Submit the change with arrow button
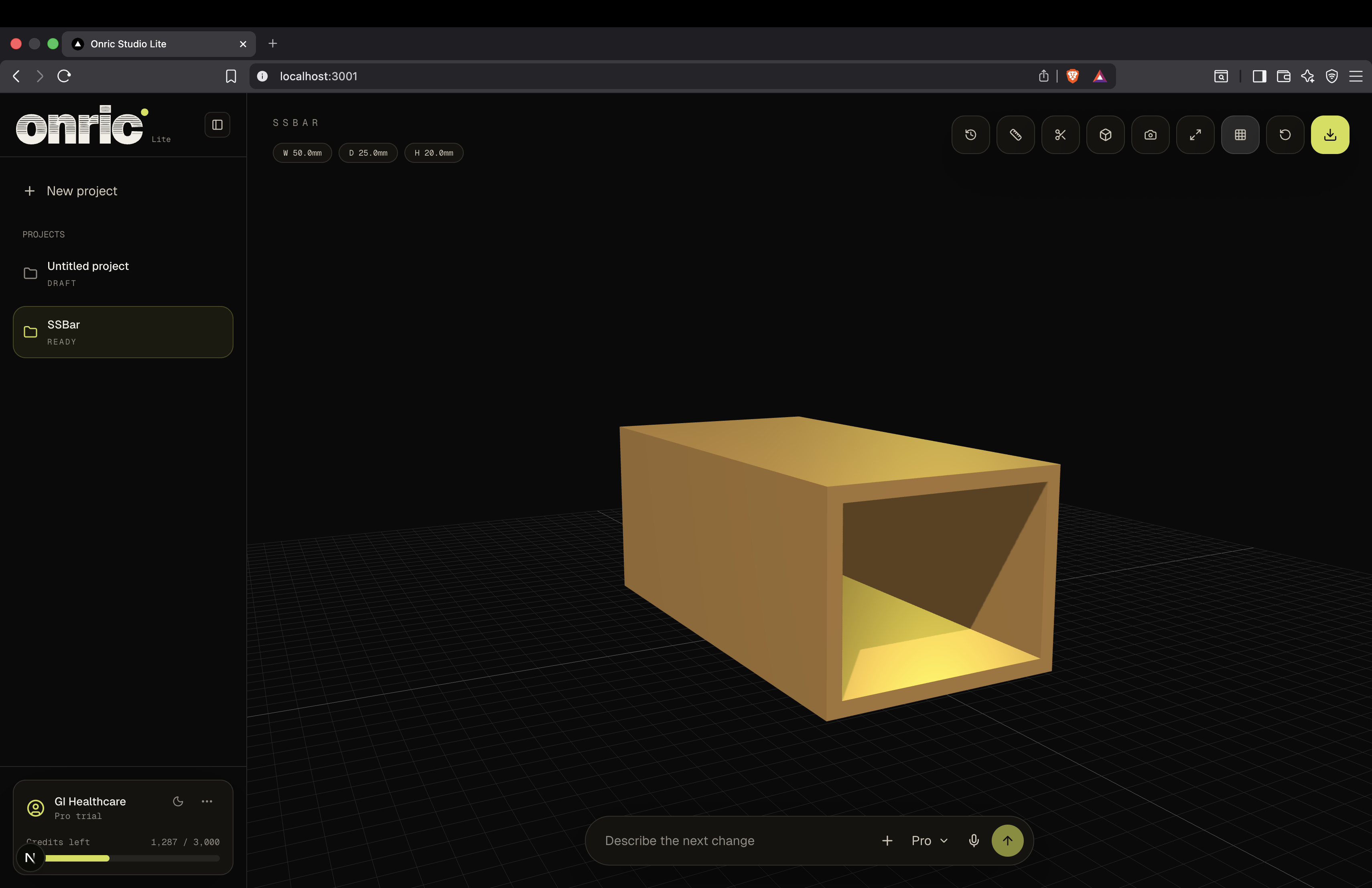The image size is (1372, 888). coord(1007,841)
